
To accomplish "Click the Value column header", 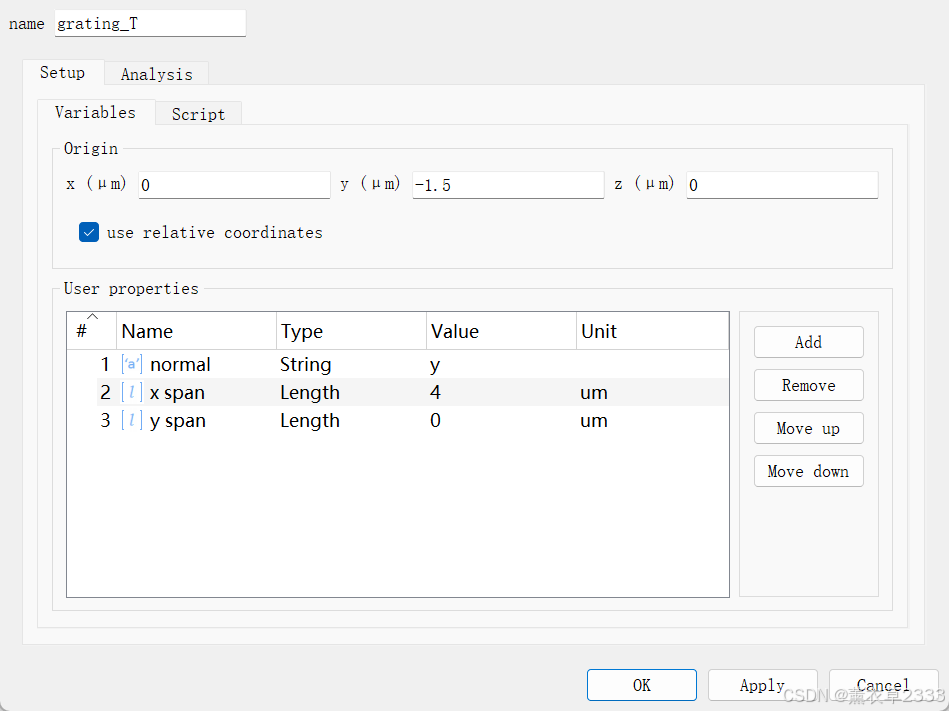I will click(501, 331).
